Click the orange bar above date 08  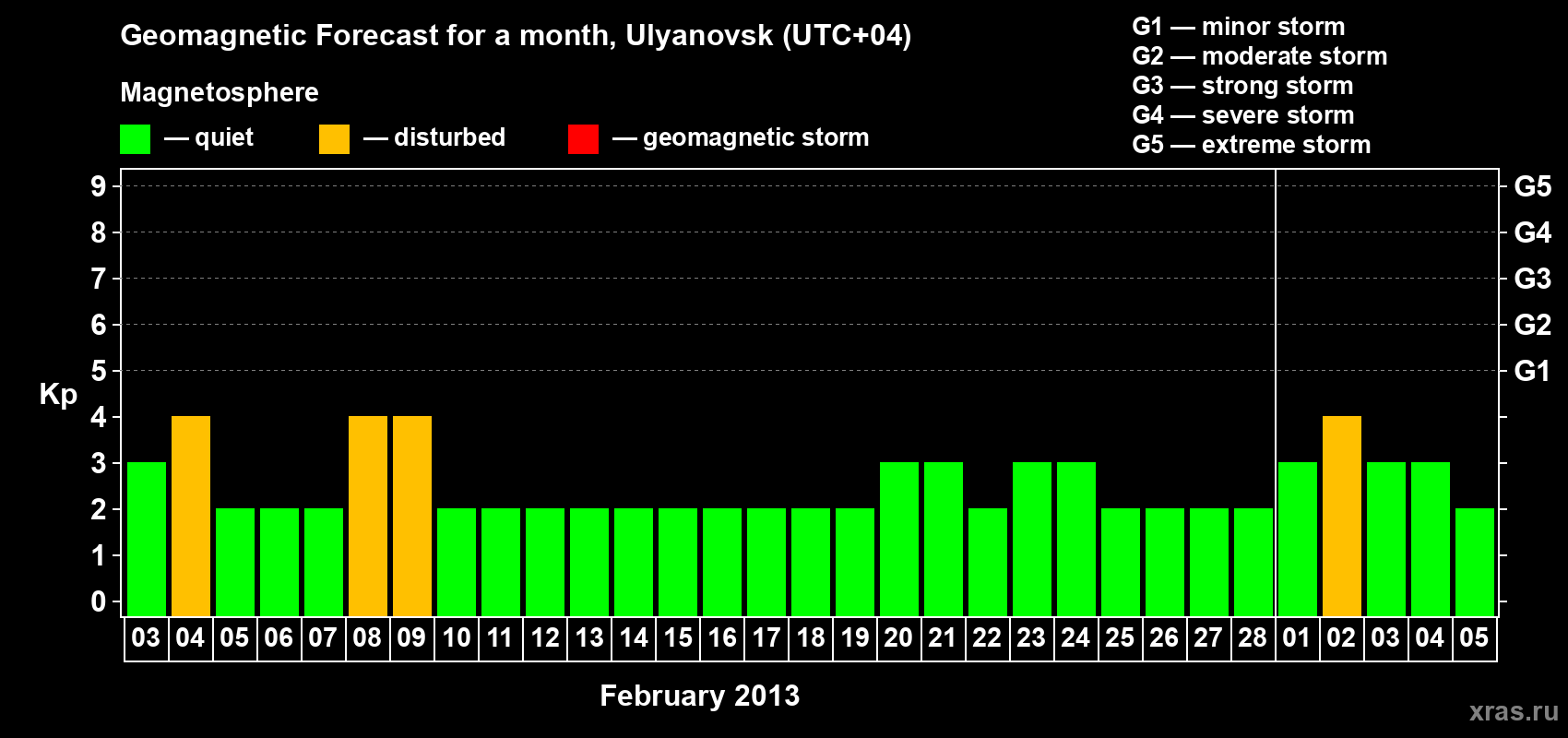point(368,517)
